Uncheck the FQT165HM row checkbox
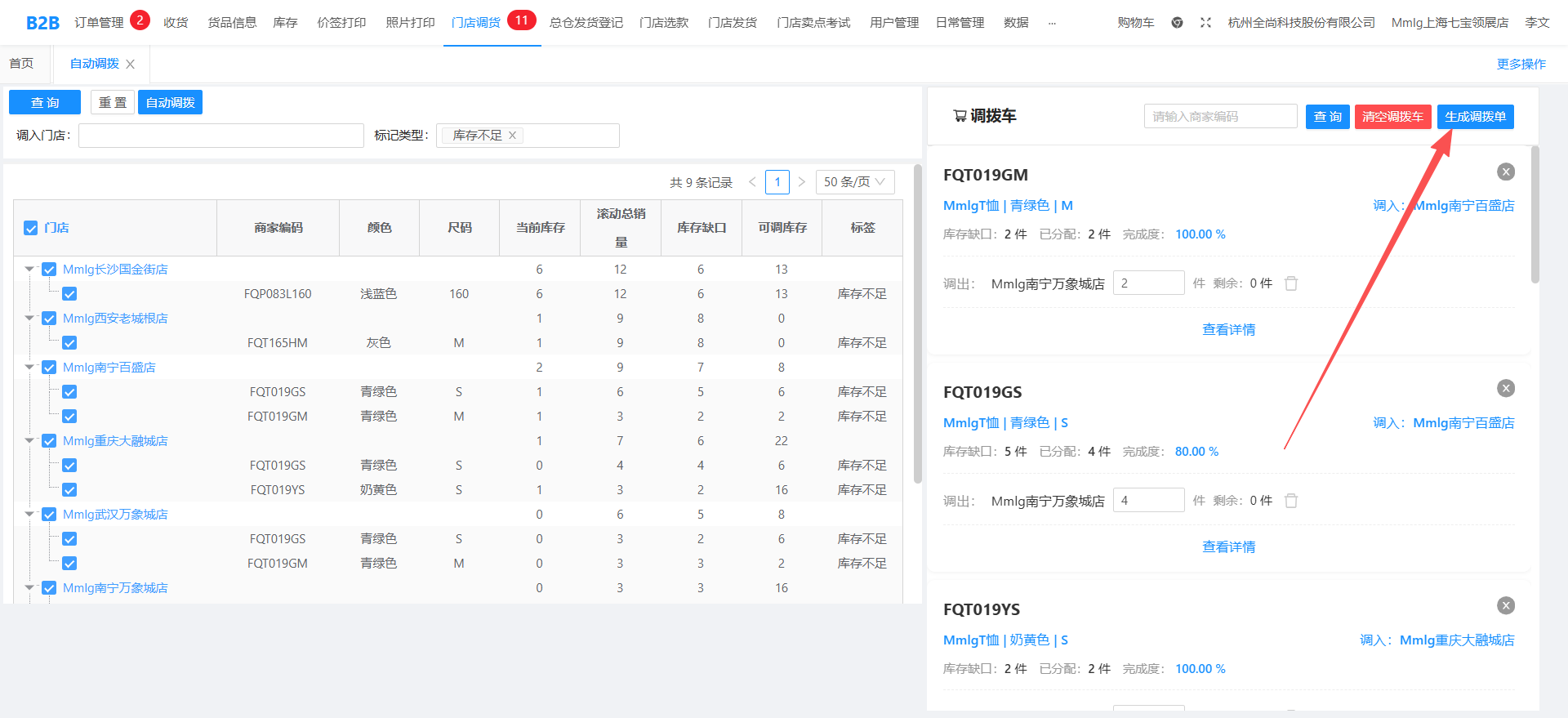 click(x=69, y=343)
